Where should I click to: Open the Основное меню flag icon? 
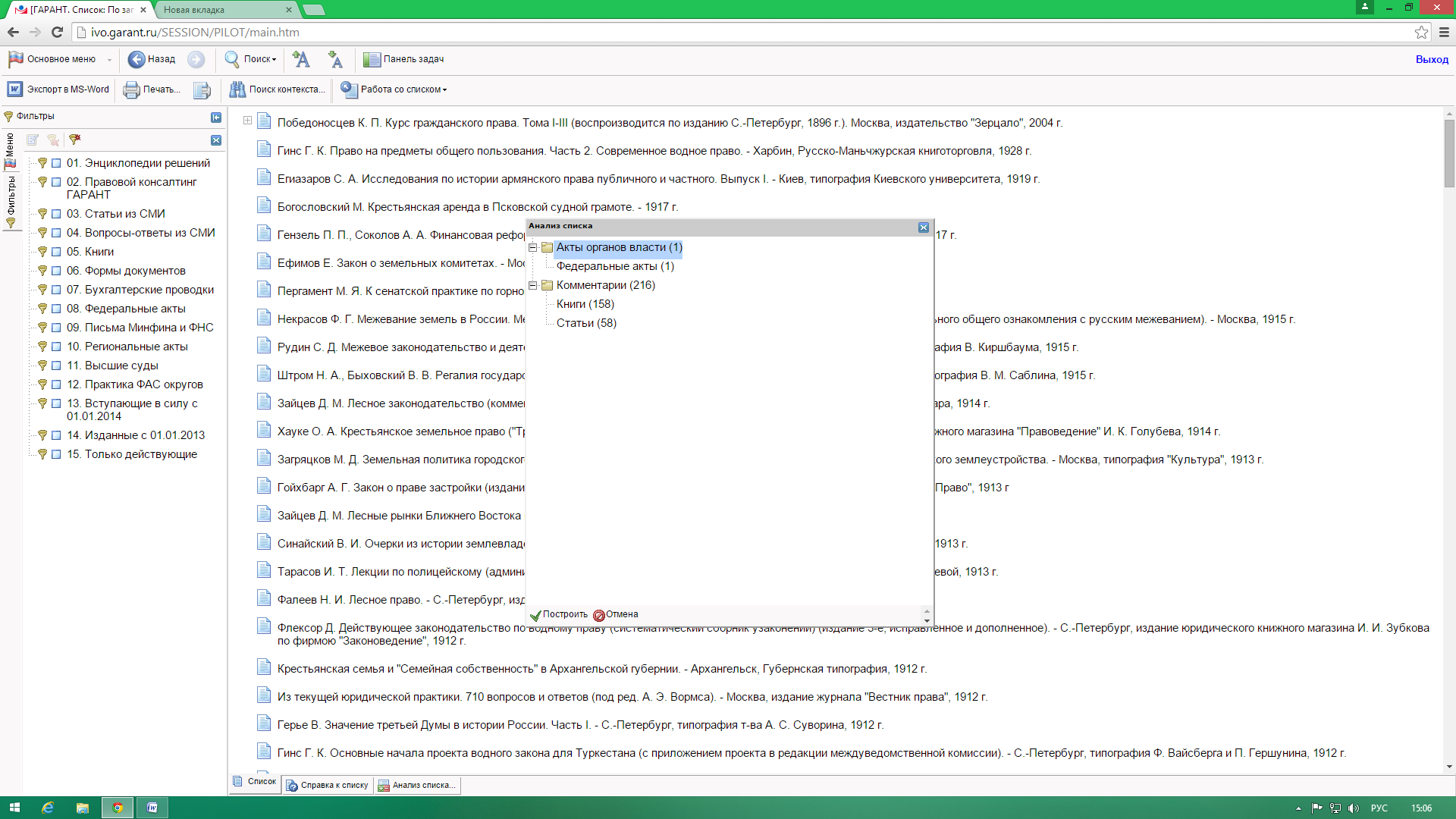(x=15, y=59)
